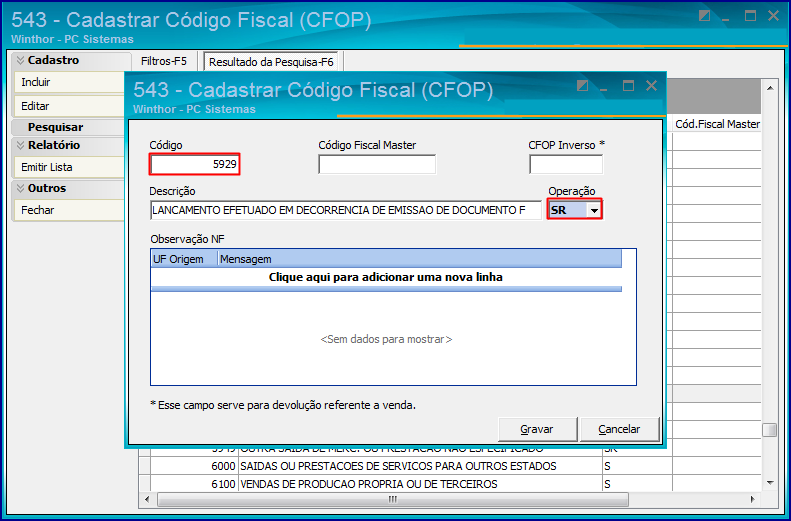
Task: Collapse the Outros section chevron
Action: (20, 188)
